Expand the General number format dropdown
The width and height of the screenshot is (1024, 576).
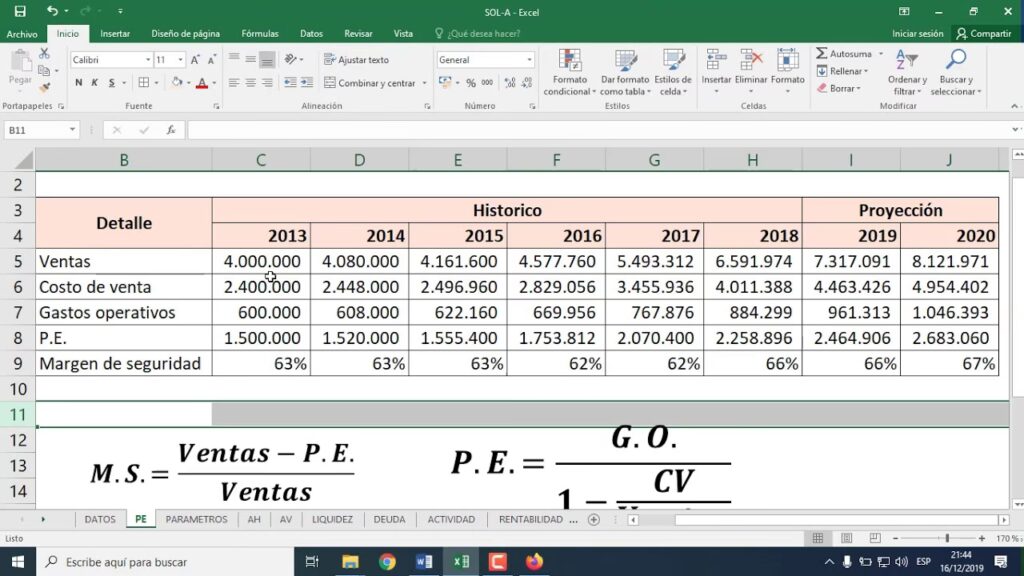coord(529,60)
